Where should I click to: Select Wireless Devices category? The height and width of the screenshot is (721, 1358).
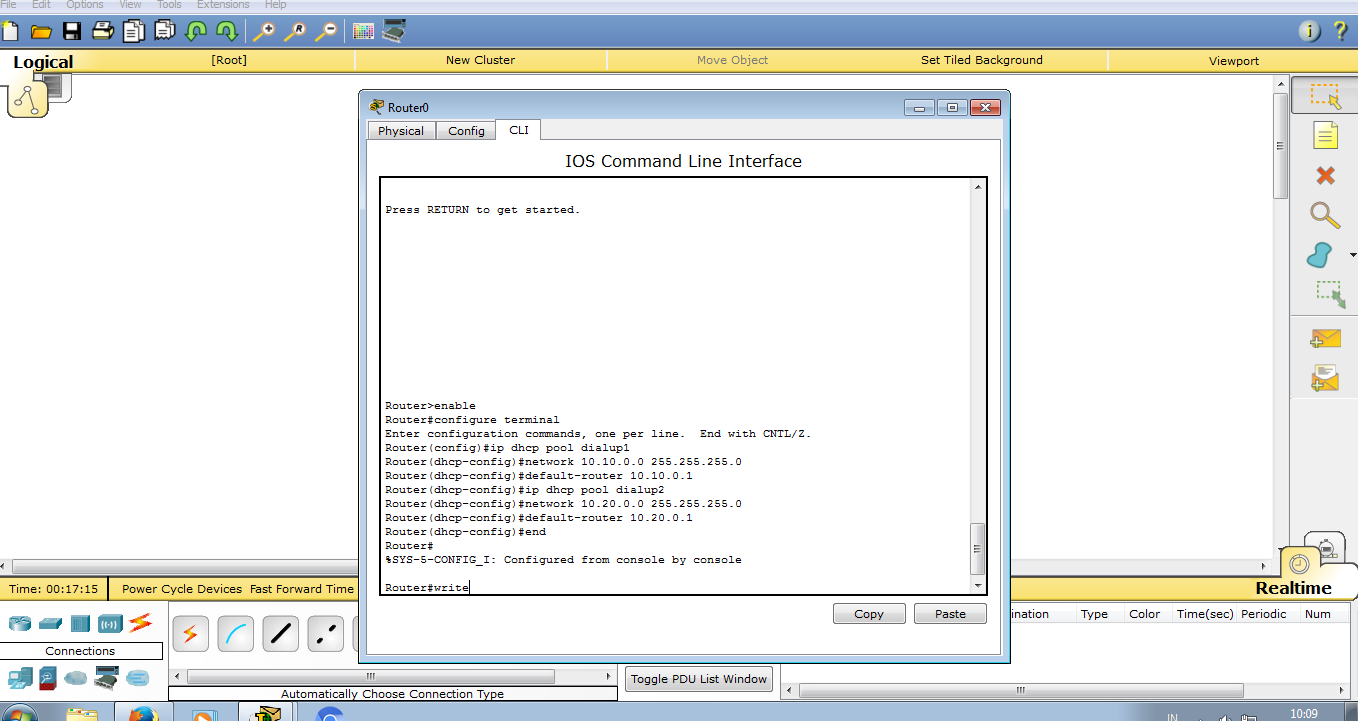(x=110, y=623)
